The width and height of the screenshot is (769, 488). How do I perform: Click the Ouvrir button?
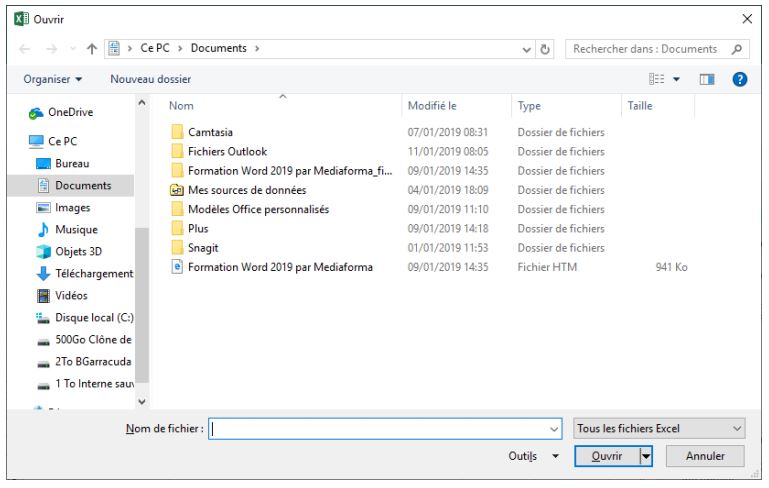[x=607, y=456]
